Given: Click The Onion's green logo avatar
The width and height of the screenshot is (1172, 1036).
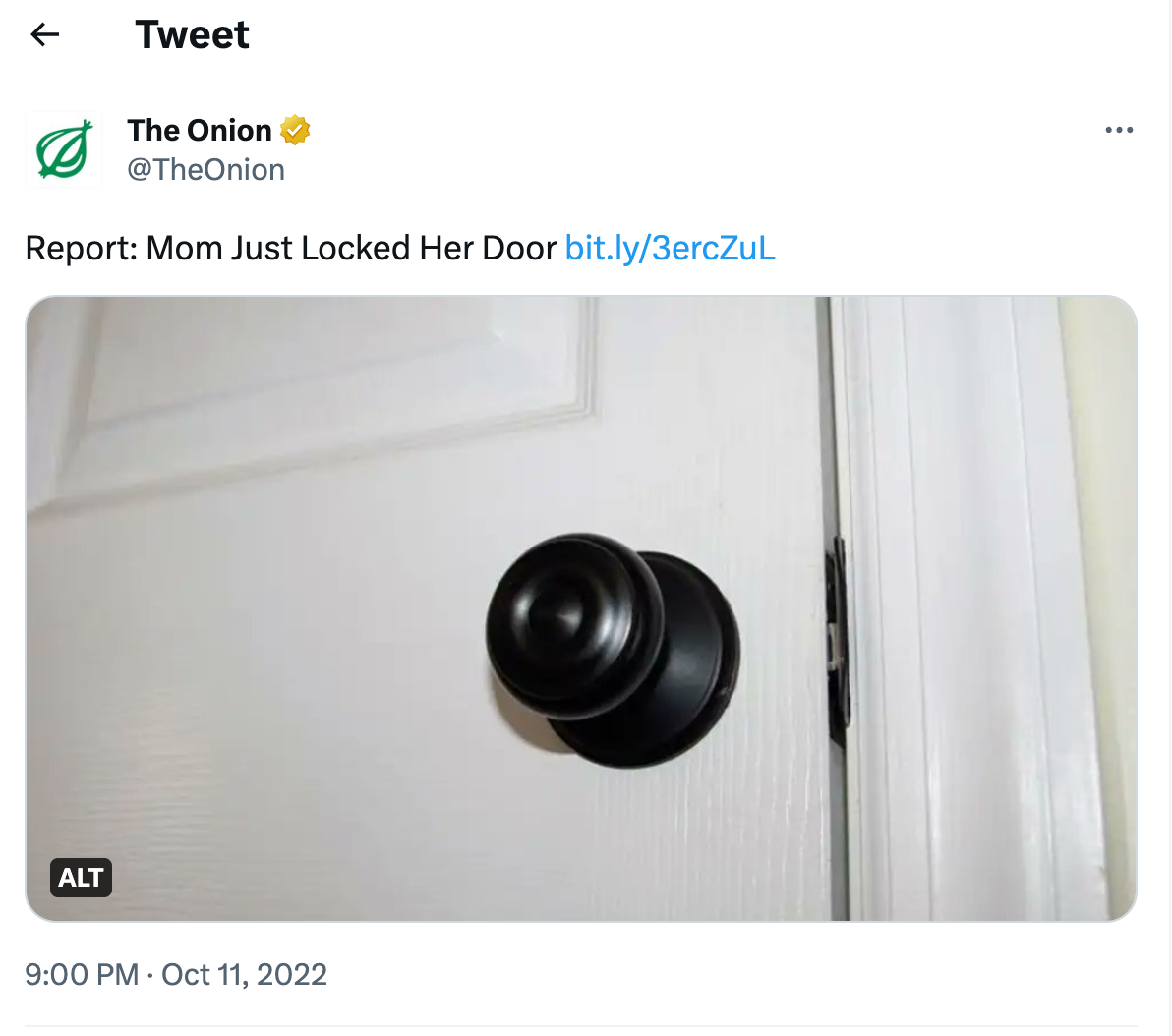Looking at the screenshot, I should click(x=64, y=149).
